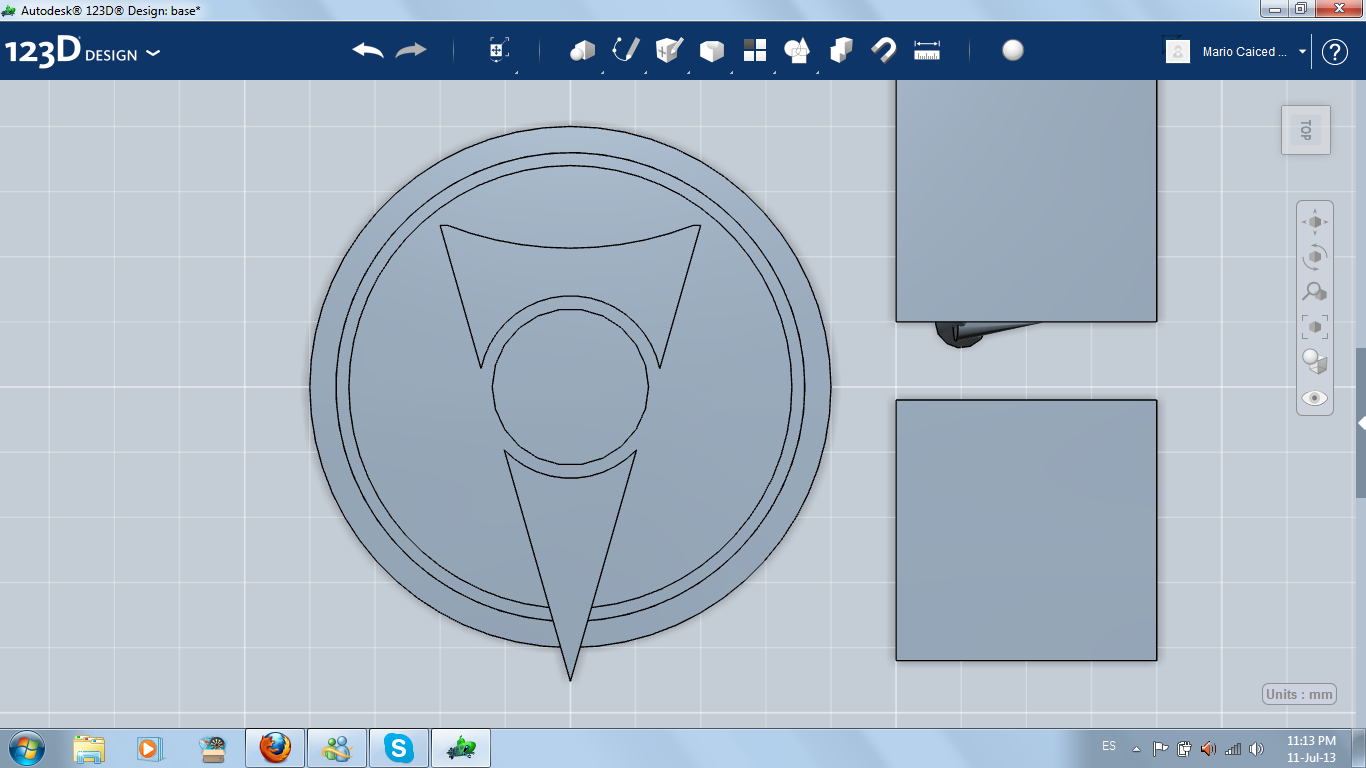Click the Fit to view tool
1366x768 pixels.
click(x=1315, y=326)
